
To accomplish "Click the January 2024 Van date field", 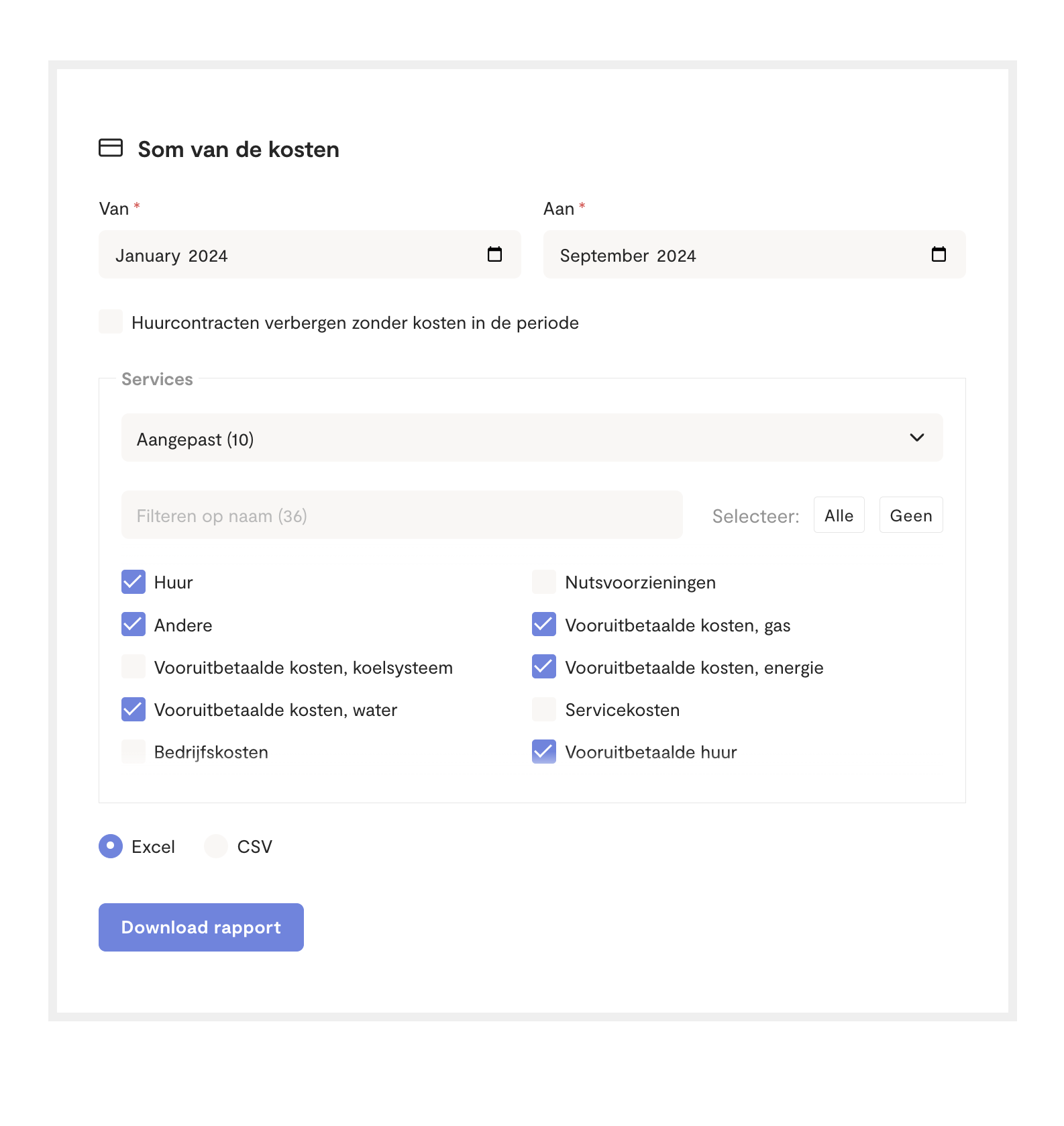I will pyautogui.click(x=310, y=254).
